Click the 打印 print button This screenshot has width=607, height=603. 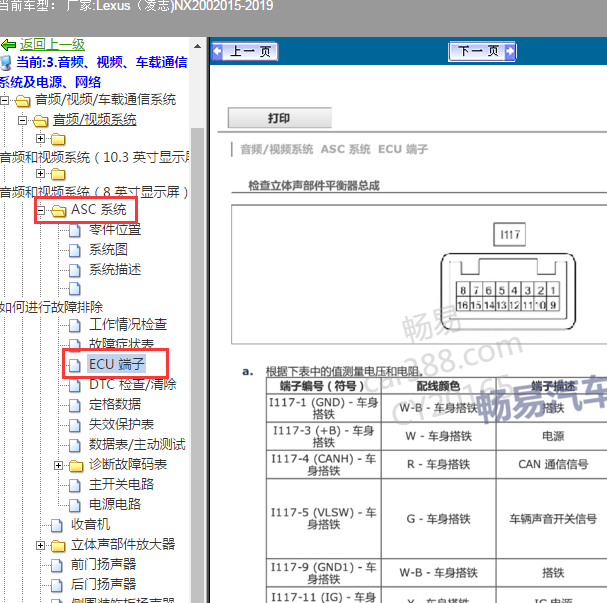point(279,118)
